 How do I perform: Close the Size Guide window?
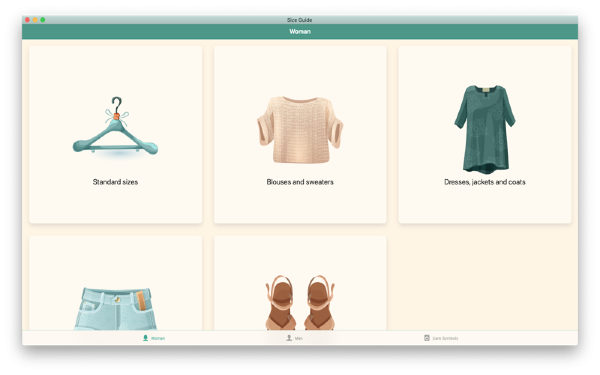point(27,20)
